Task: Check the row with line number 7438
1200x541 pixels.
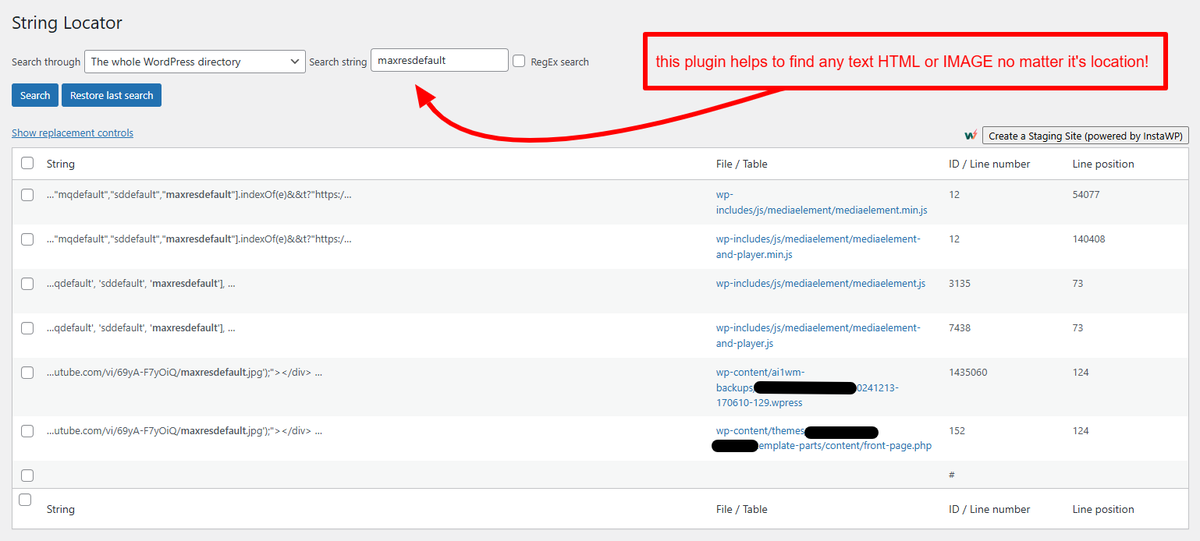Action: (x=27, y=328)
